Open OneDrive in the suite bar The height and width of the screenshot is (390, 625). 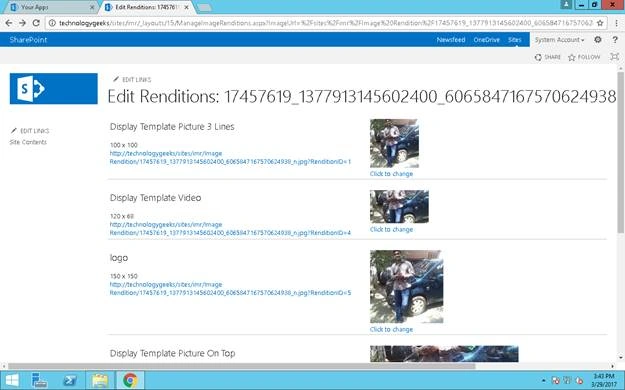[x=487, y=39]
